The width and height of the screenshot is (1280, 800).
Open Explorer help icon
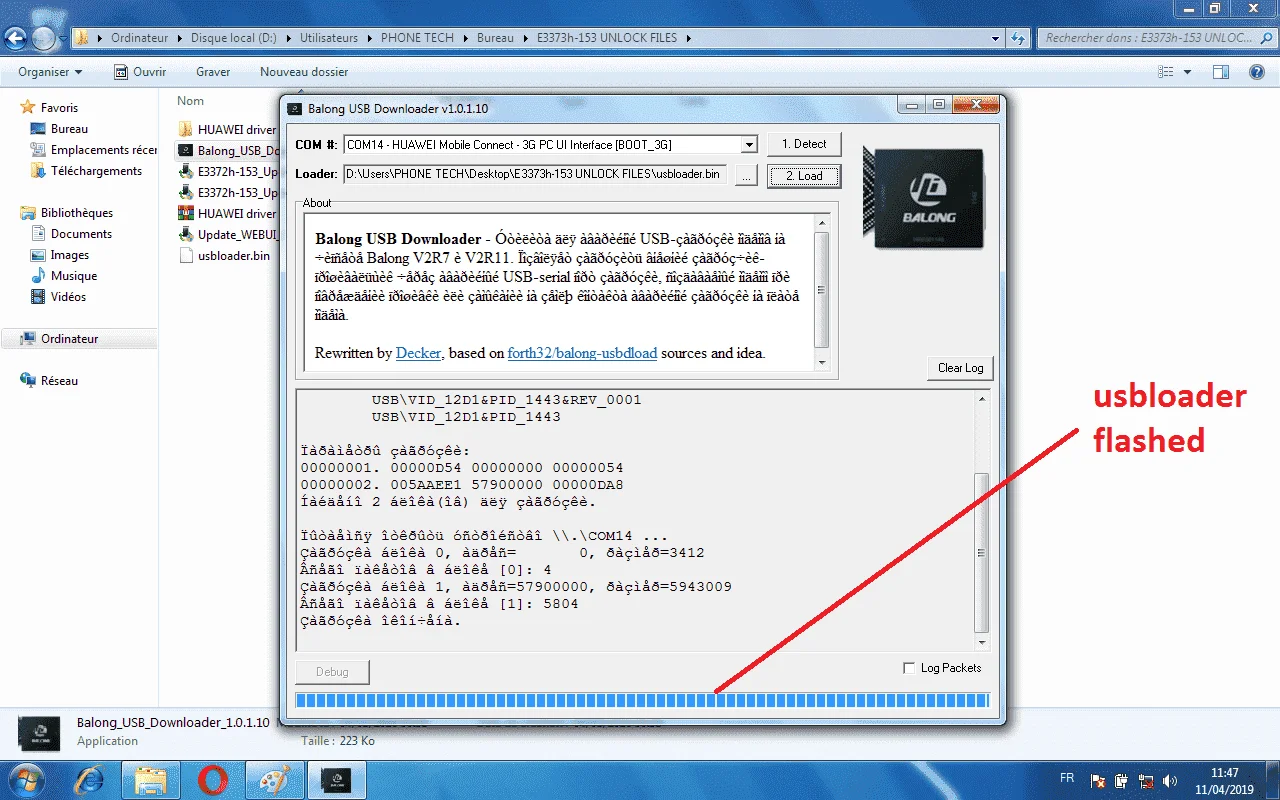coord(1255,72)
